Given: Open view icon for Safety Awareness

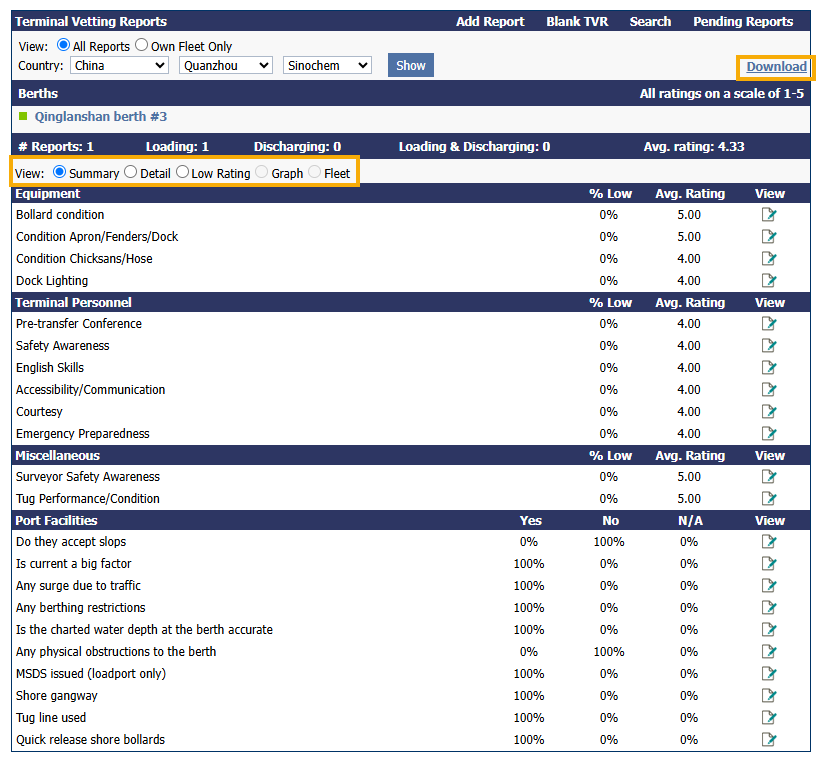Looking at the screenshot, I should pyautogui.click(x=769, y=346).
